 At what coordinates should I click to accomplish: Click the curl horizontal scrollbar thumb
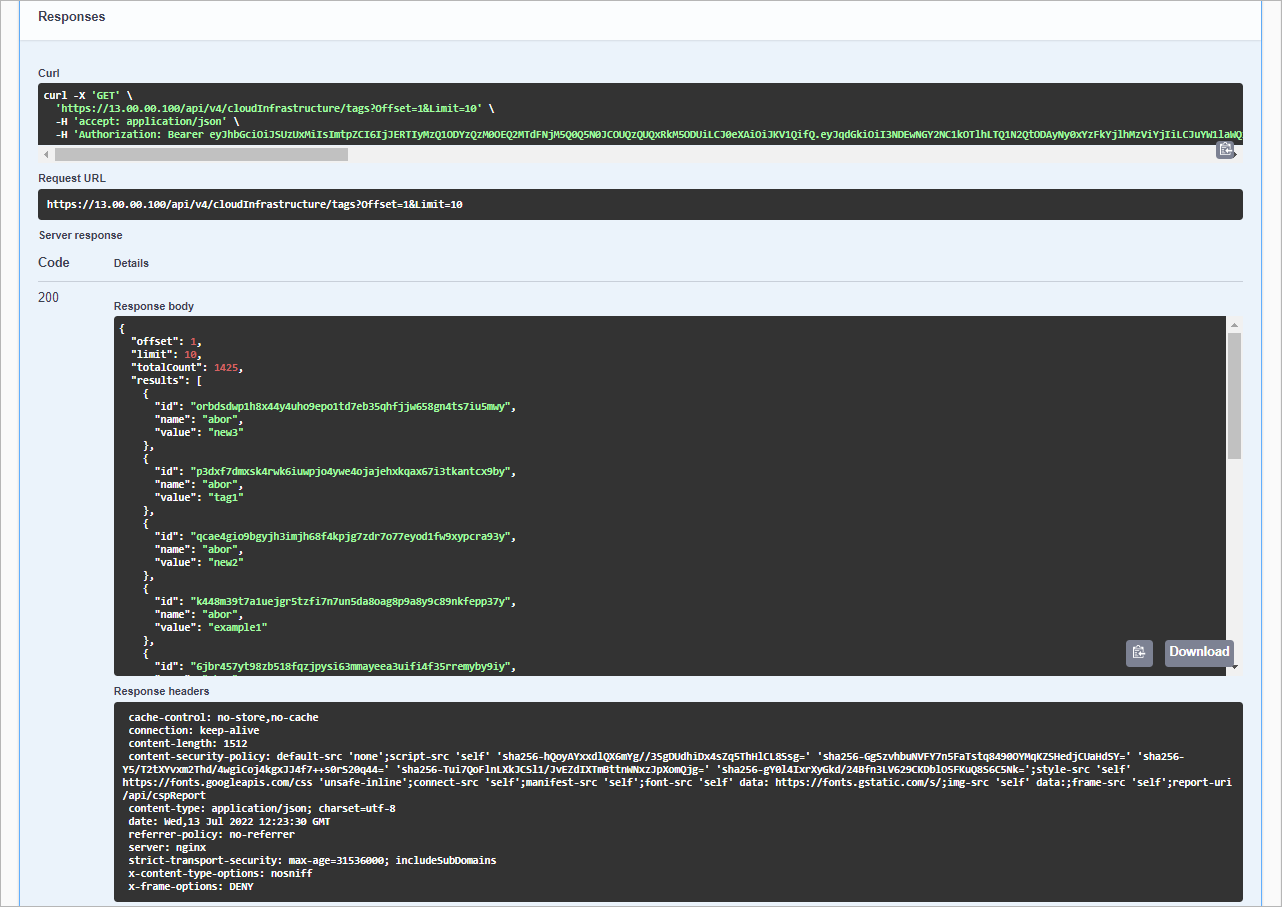tap(201, 155)
